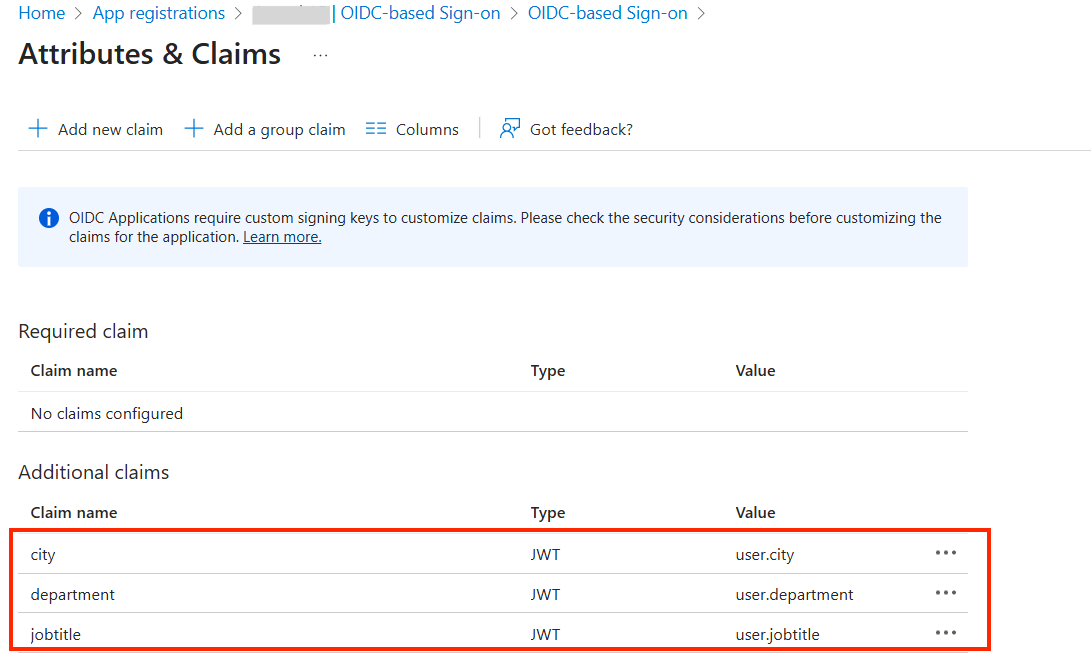Click the last OIDC-based Sign-on breadcrumb

[607, 13]
